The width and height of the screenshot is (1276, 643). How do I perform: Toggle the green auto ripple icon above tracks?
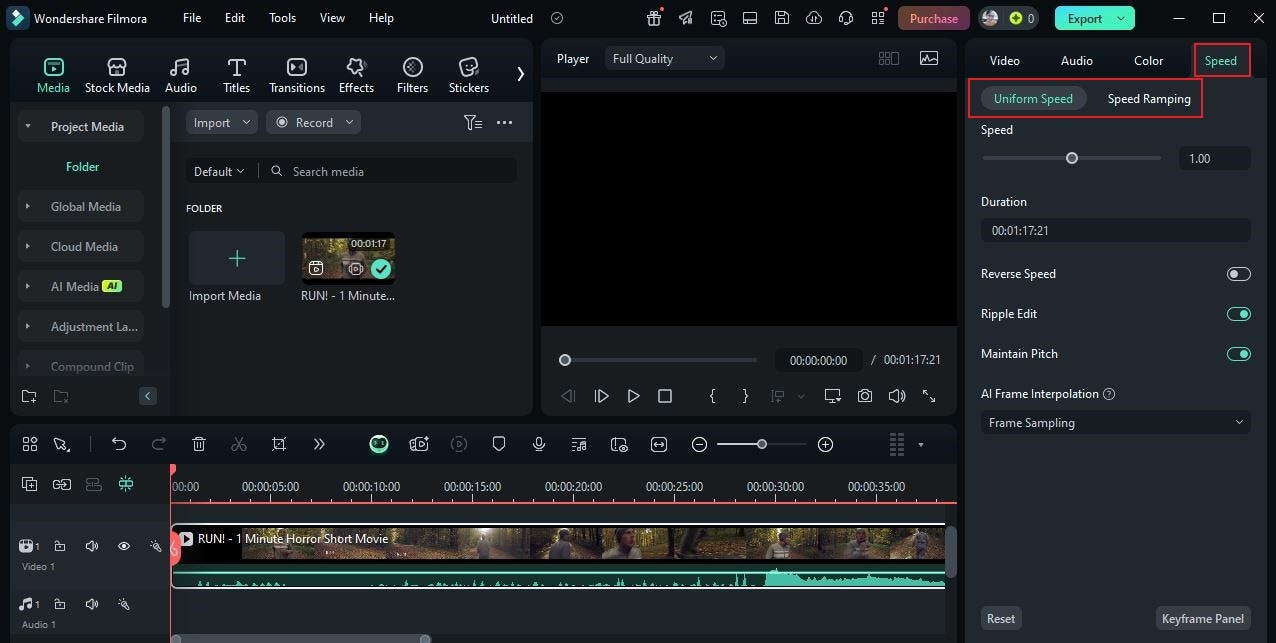pos(125,484)
